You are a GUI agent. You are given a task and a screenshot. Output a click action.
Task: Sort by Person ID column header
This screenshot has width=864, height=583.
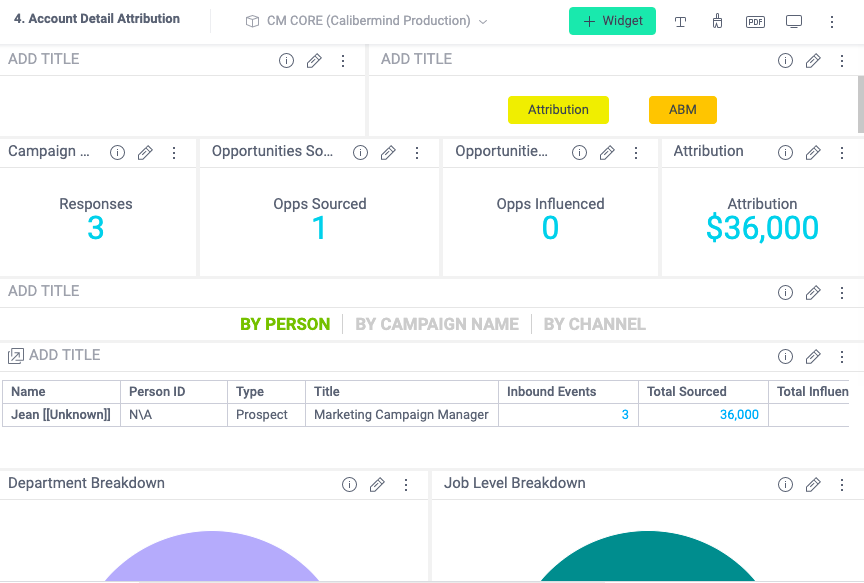pos(174,392)
